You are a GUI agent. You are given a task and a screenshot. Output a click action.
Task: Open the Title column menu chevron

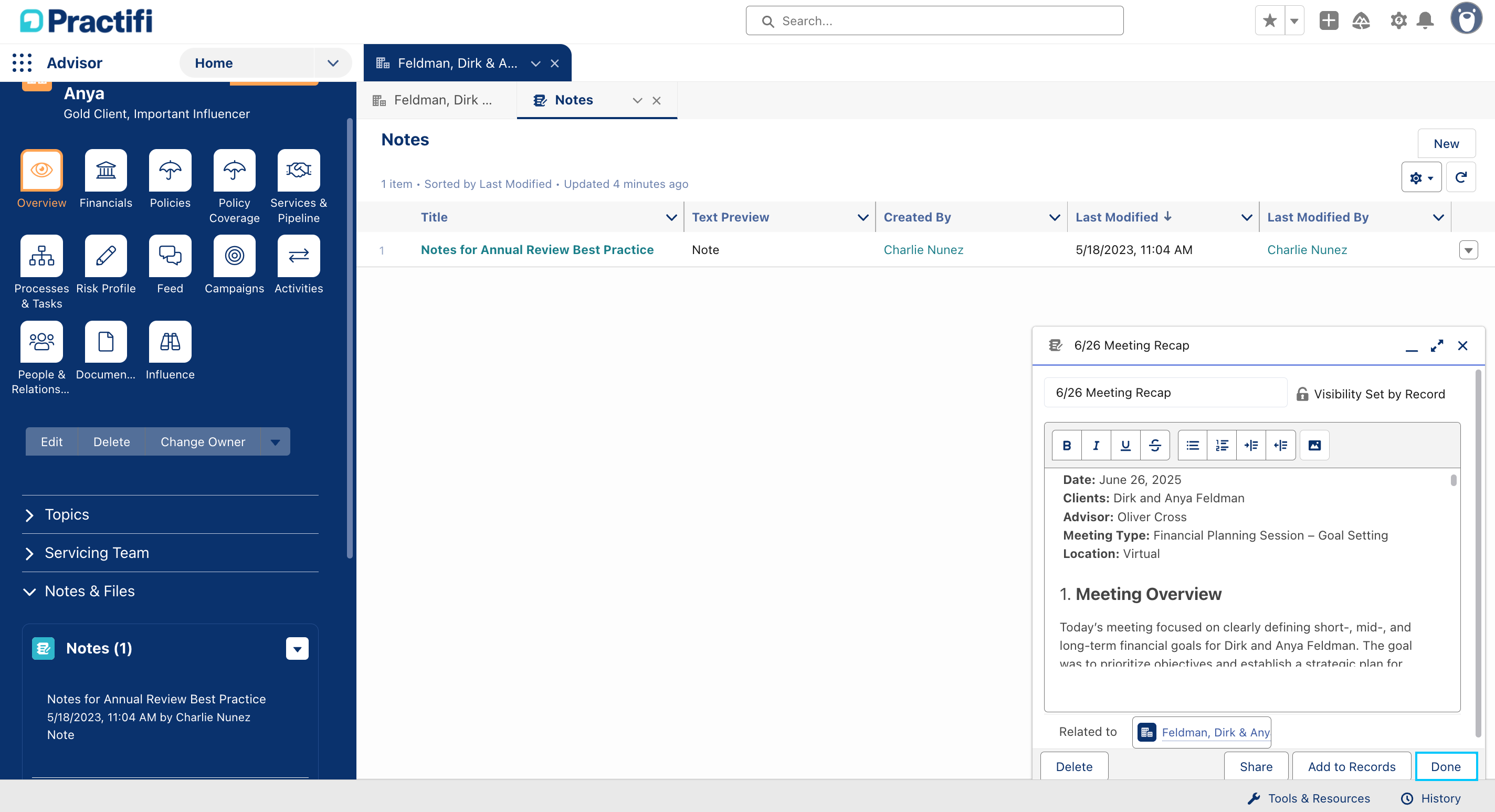(671, 217)
